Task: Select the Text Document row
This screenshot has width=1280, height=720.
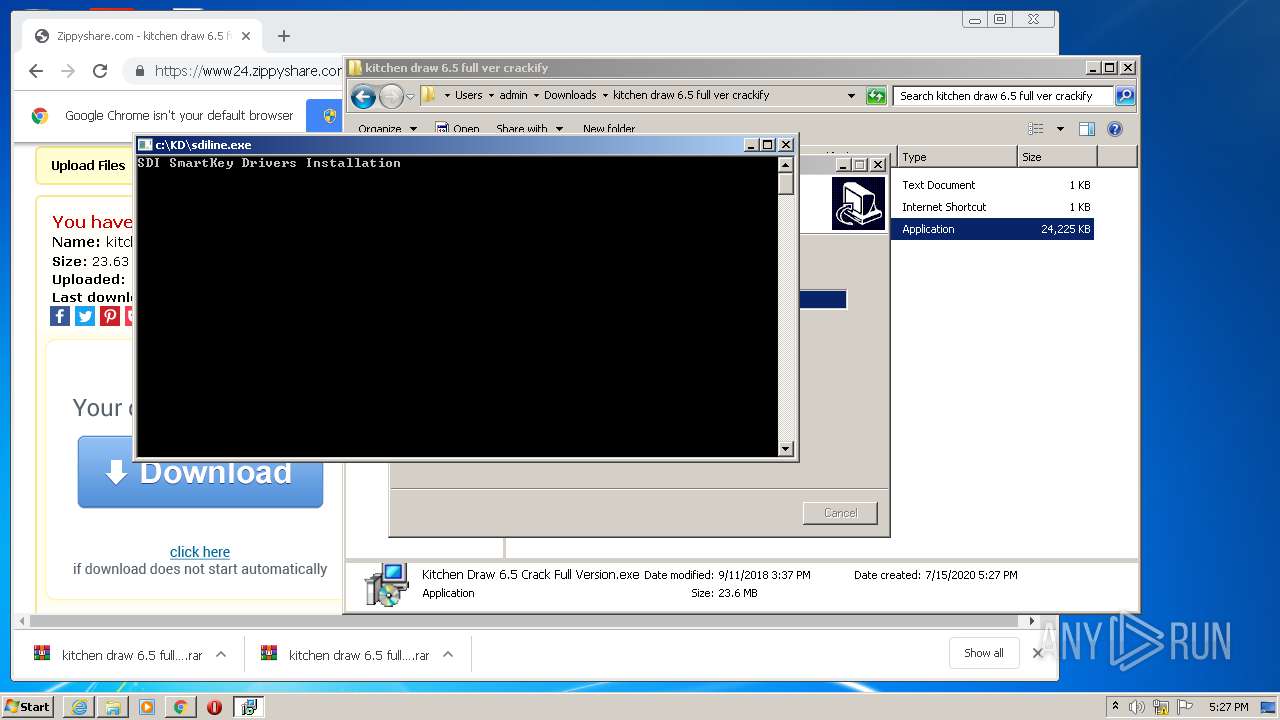Action: [x=994, y=185]
